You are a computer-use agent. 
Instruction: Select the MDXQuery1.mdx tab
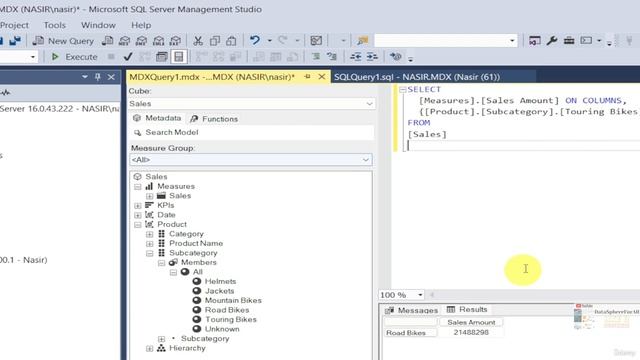(212, 77)
